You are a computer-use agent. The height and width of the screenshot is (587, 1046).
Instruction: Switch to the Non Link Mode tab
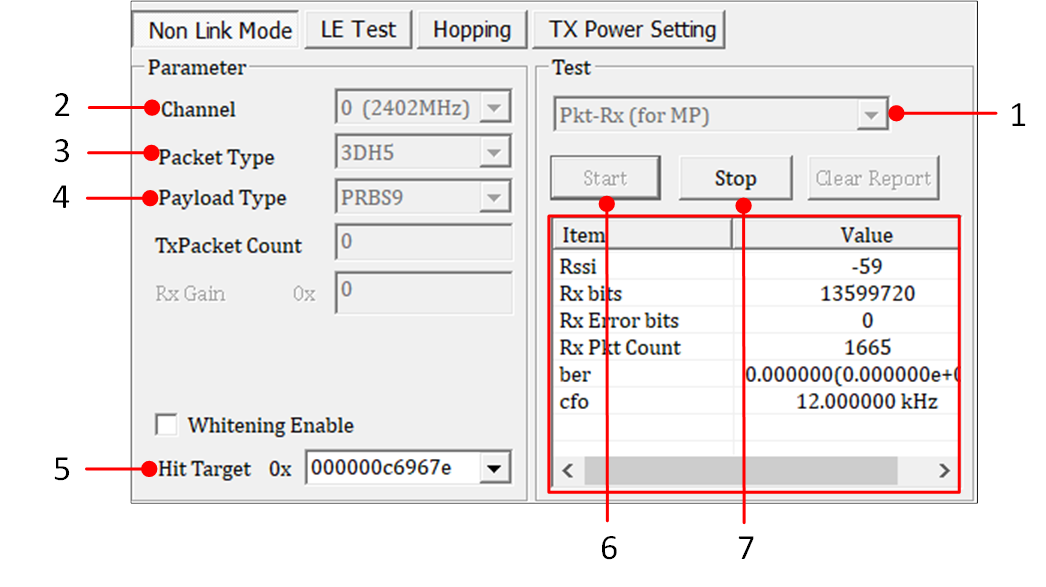point(219,30)
